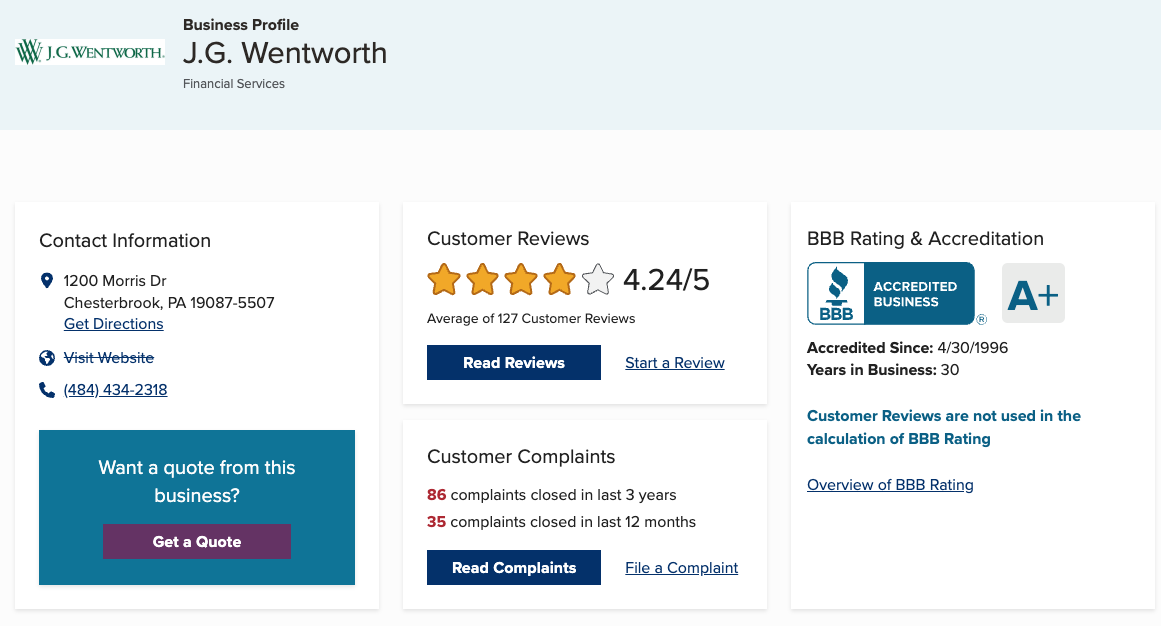The height and width of the screenshot is (626, 1161).
Task: Click the BBB Accredited Business seal
Action: pos(891,294)
